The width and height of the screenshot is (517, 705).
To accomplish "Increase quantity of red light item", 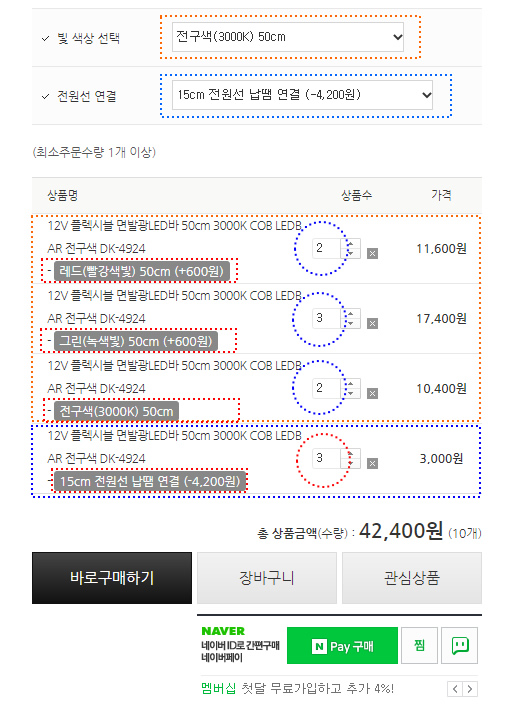I will point(351,244).
